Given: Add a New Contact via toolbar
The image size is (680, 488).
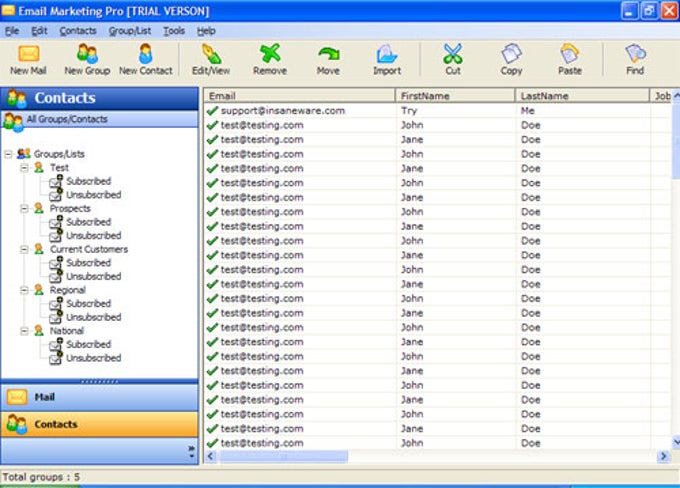Looking at the screenshot, I should click(146, 59).
